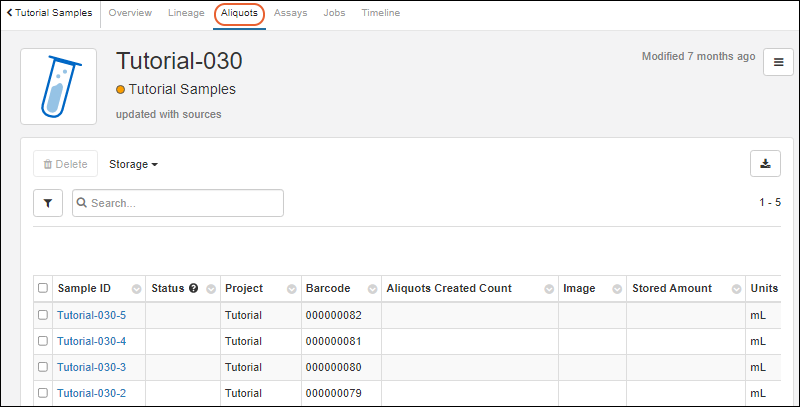This screenshot has width=800, height=407.
Task: Click the Tutorial-030 test tube sample icon
Action: pos(59,86)
